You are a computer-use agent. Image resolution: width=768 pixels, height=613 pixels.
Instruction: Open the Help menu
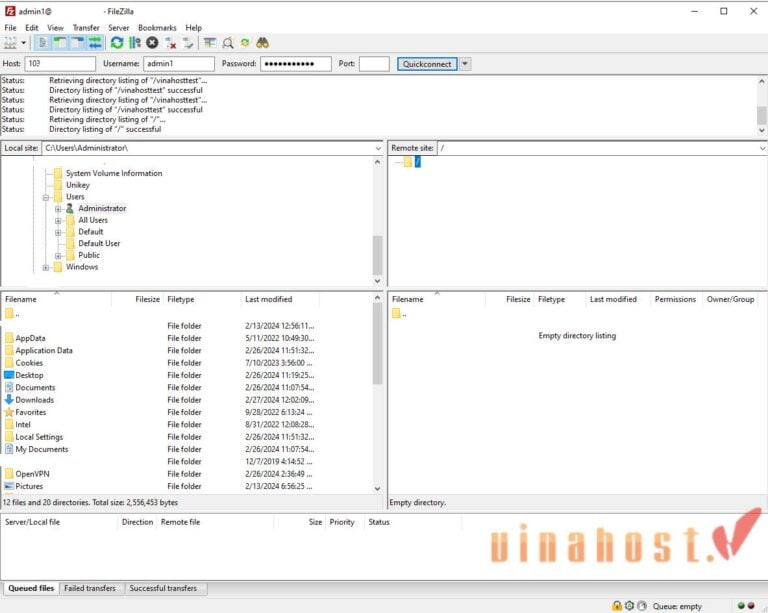coord(193,28)
